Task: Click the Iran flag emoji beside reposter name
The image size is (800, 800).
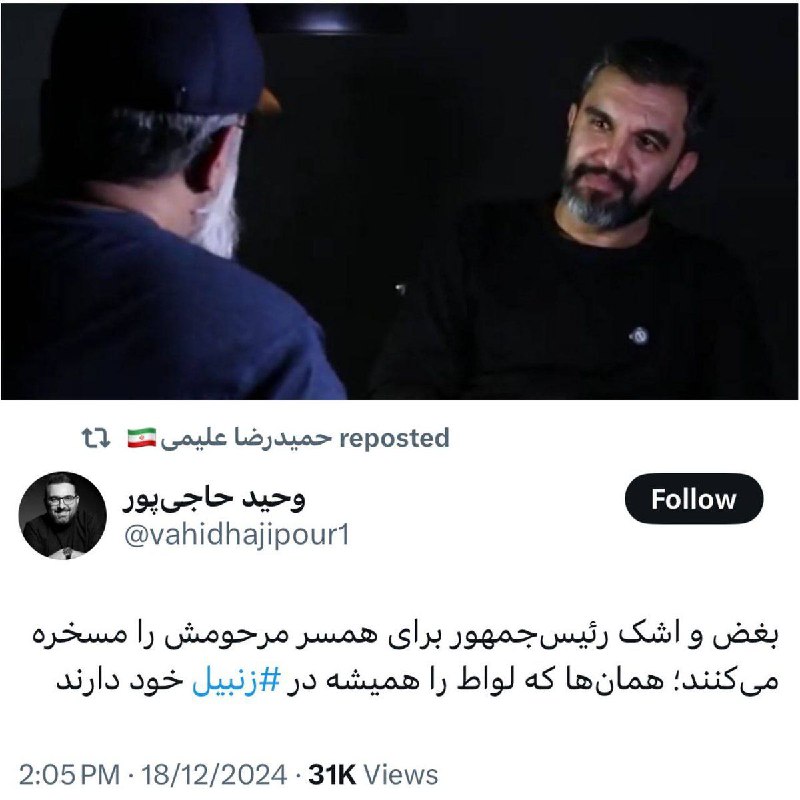Action: tap(142, 438)
